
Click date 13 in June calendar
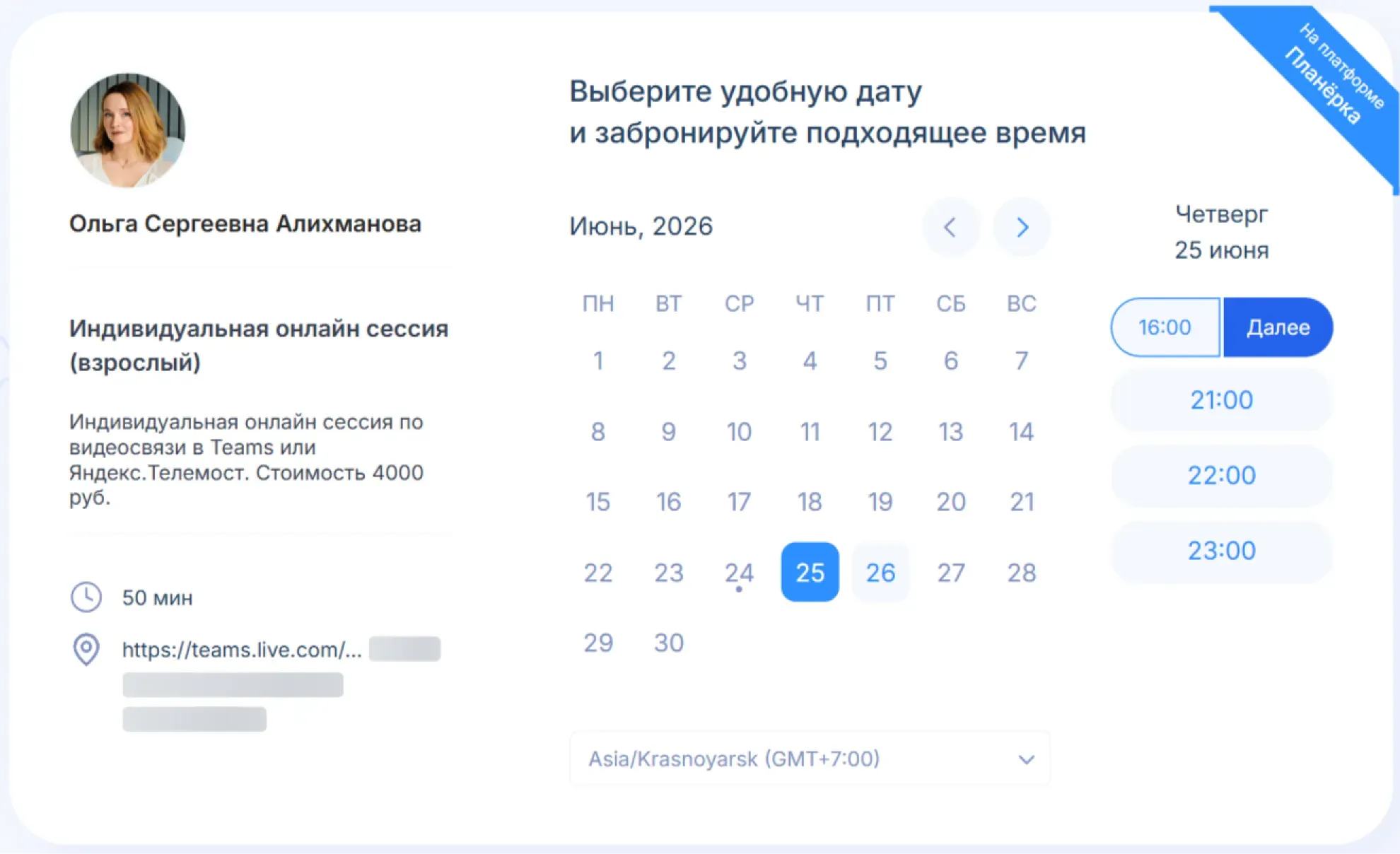[951, 431]
